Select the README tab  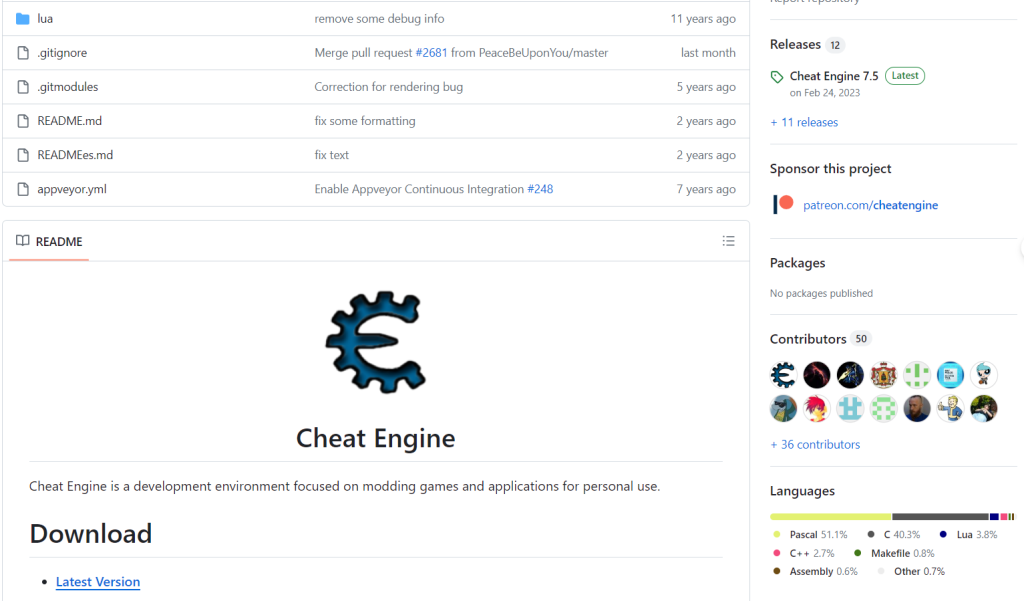[x=49, y=241]
